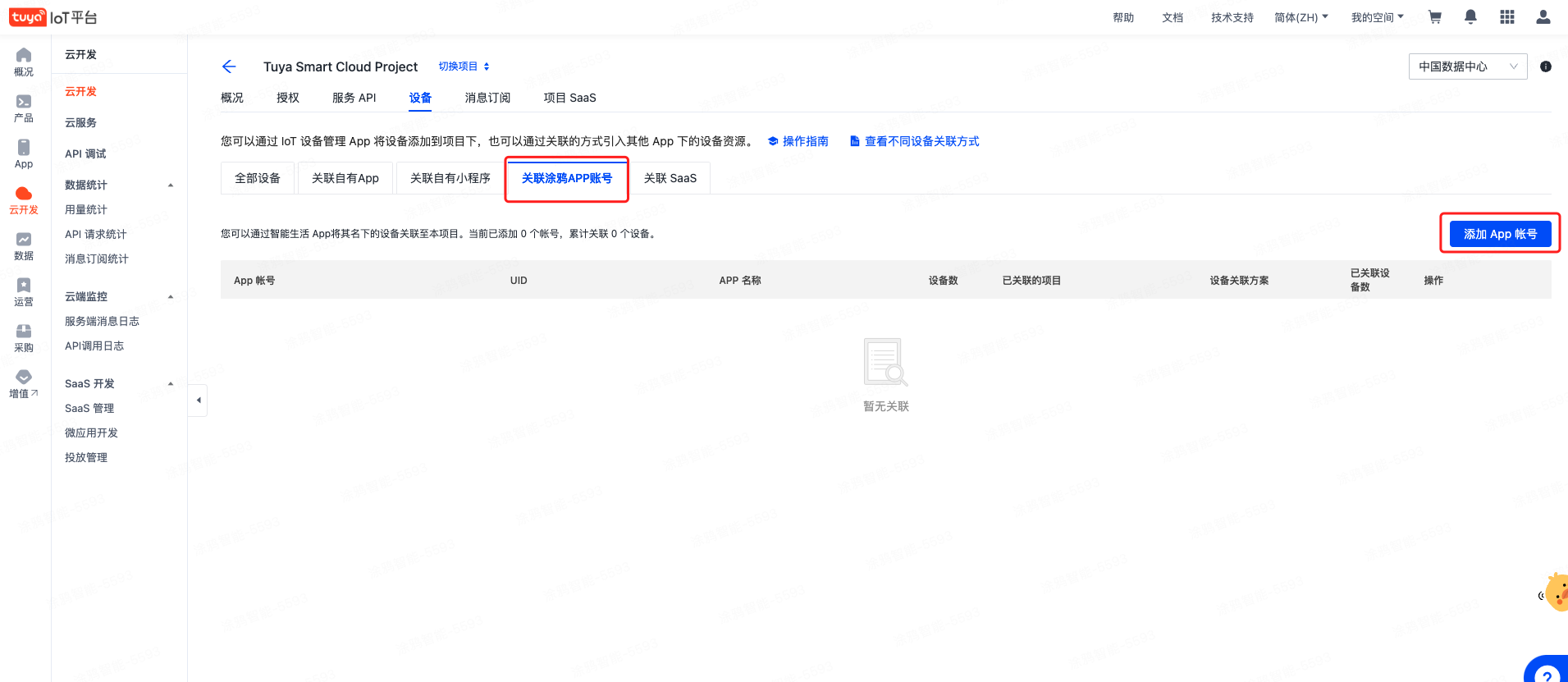Open the 操作指南 link
Viewport: 1568px width, 682px height.
(x=798, y=141)
